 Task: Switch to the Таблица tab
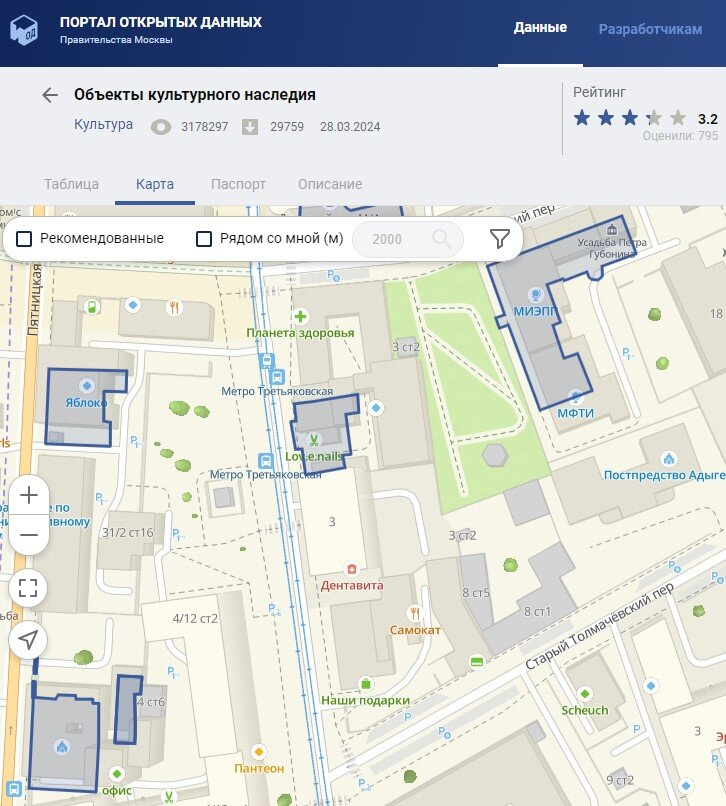[71, 184]
